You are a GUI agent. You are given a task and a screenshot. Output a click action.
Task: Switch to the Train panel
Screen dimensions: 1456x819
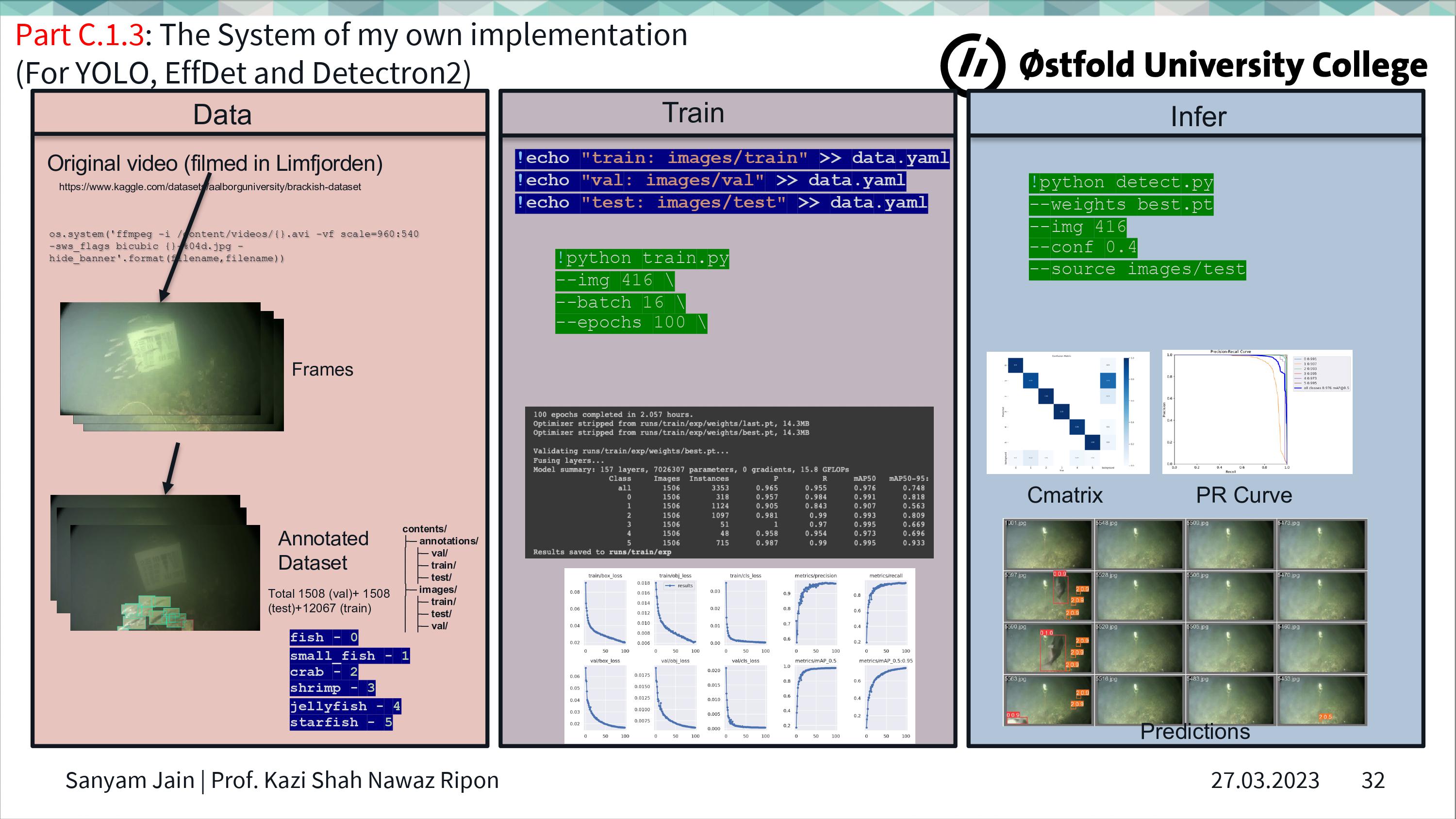pyautogui.click(x=694, y=113)
